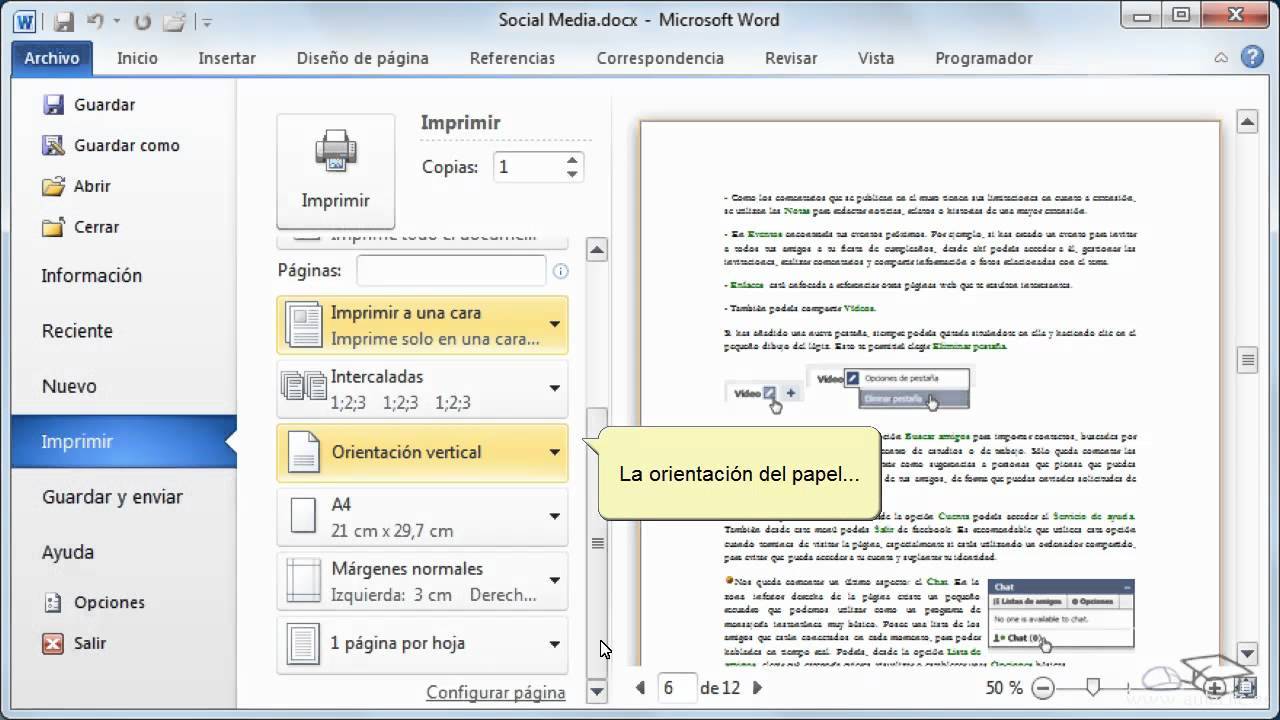This screenshot has height=720, width=1280.
Task: Click the Páginas text input field
Action: 451,270
